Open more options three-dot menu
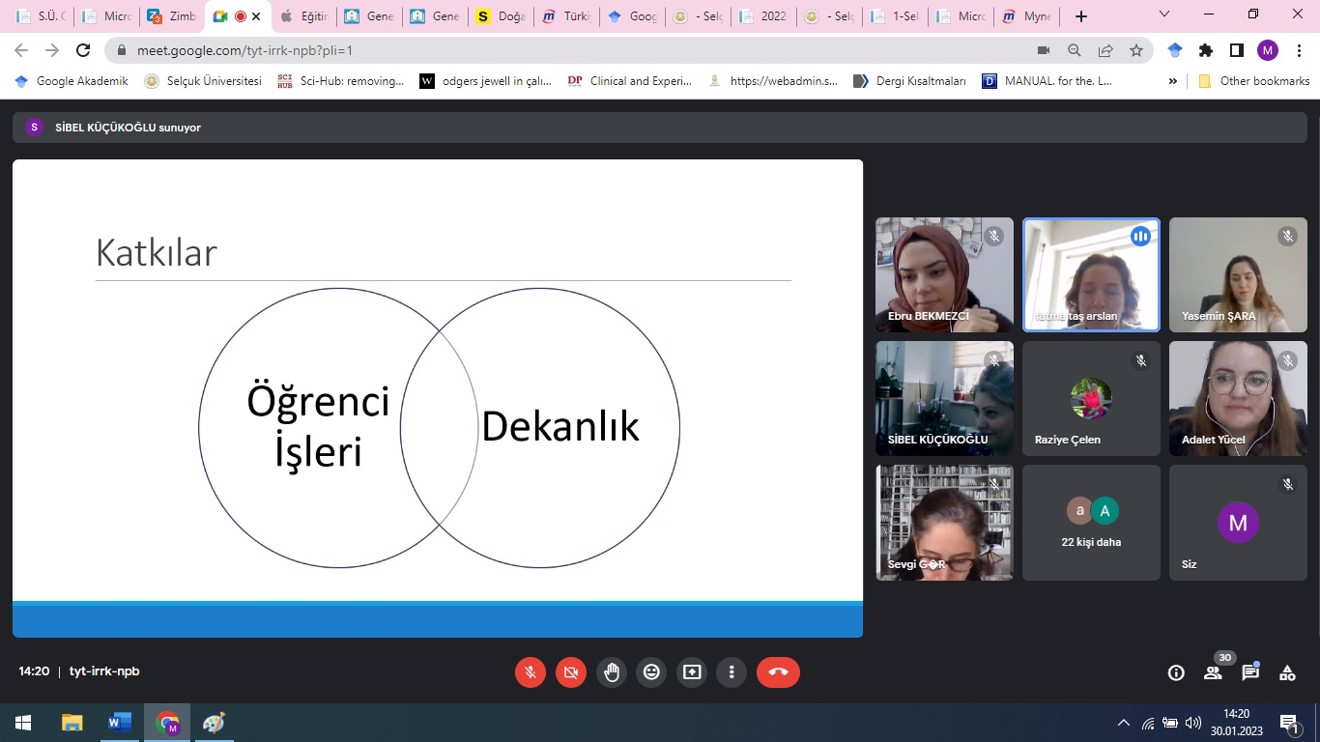The image size is (1320, 742). tap(732, 672)
